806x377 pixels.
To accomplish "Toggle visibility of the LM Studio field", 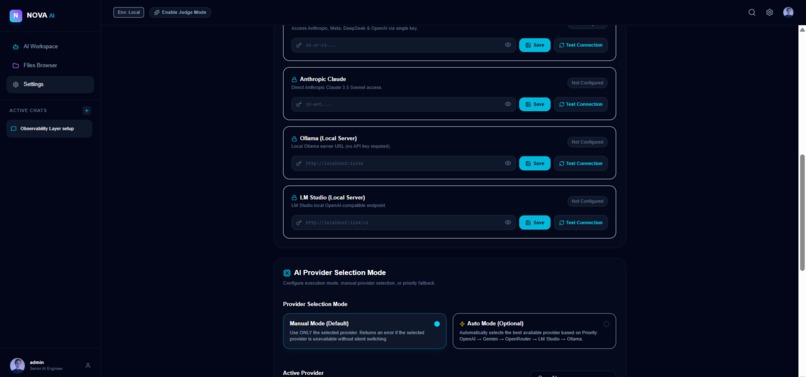I will tap(508, 222).
